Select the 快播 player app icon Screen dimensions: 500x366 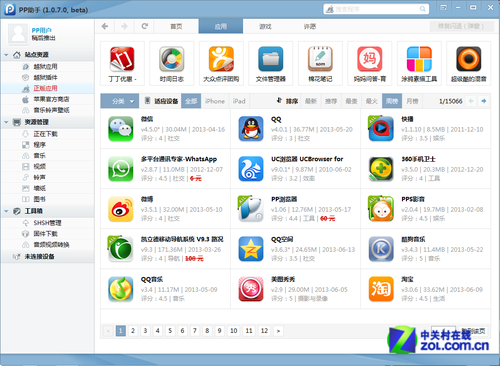click(x=381, y=129)
